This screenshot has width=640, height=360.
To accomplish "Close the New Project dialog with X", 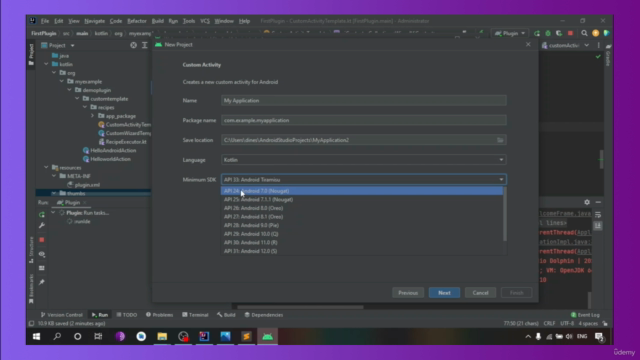I will click(x=528, y=44).
